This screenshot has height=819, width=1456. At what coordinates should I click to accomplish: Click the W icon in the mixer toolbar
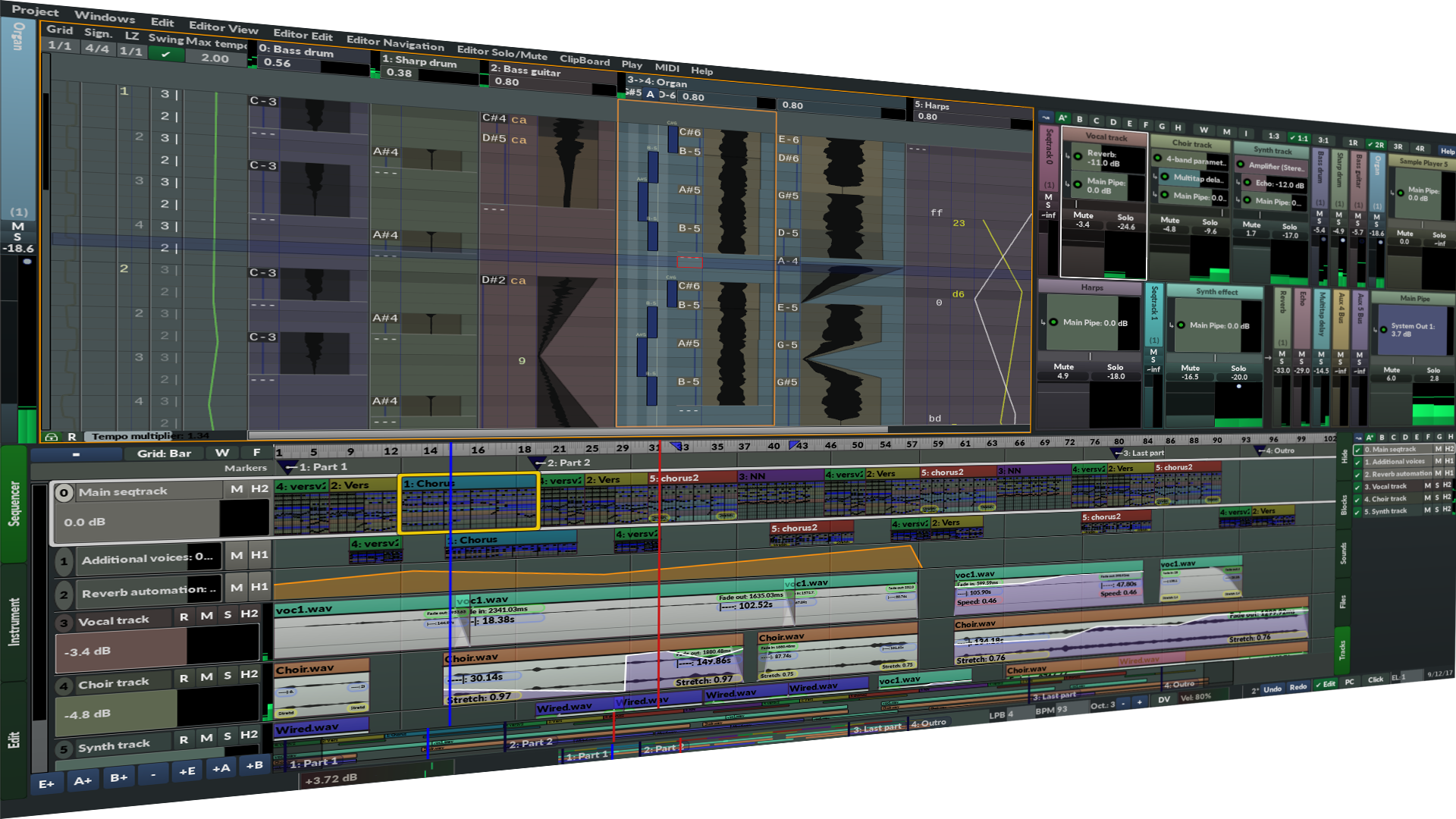1204,130
